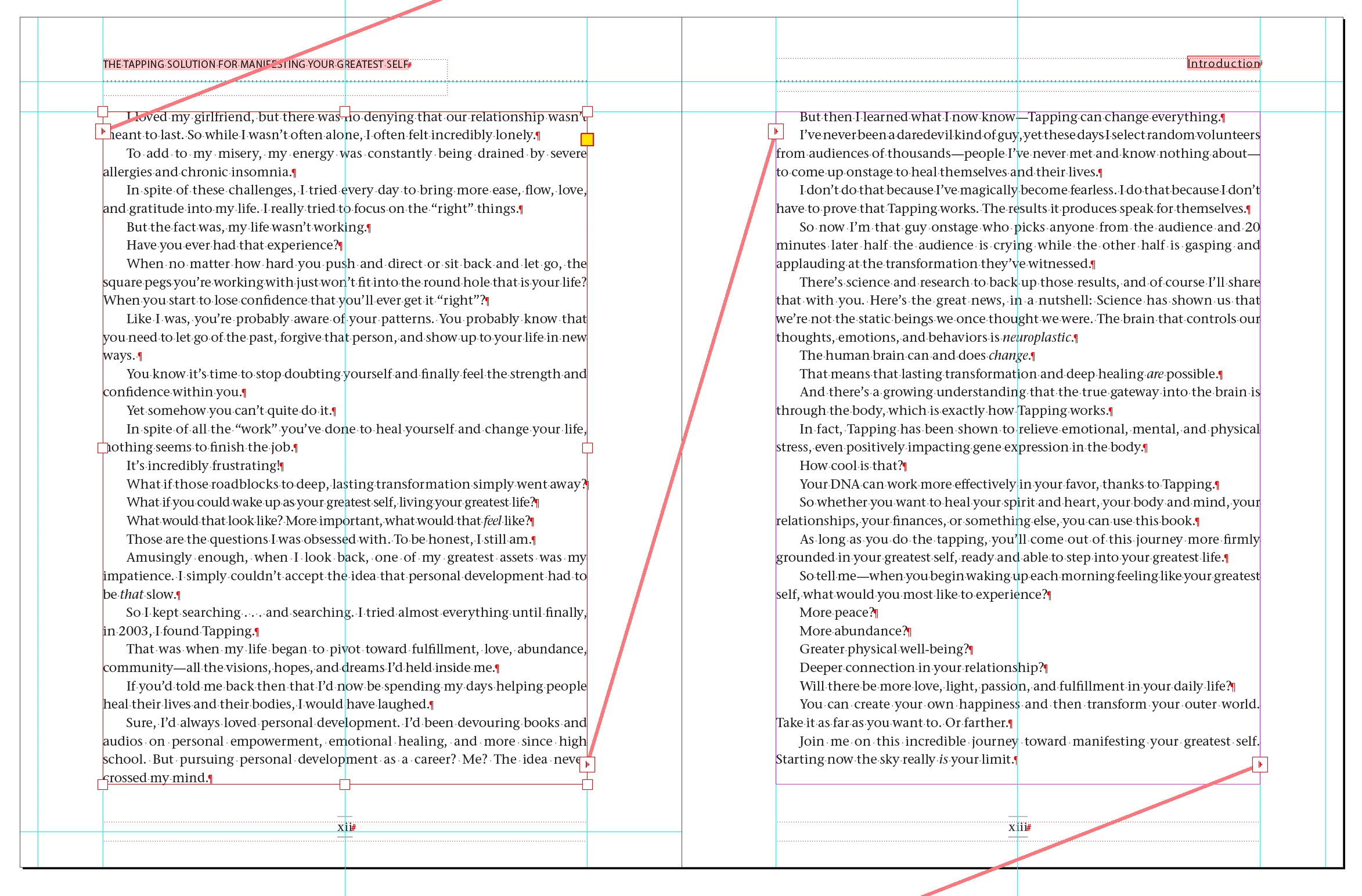The width and height of the screenshot is (1362, 896).
Task: Click the 'Introduction' running header text
Action: tap(1223, 63)
